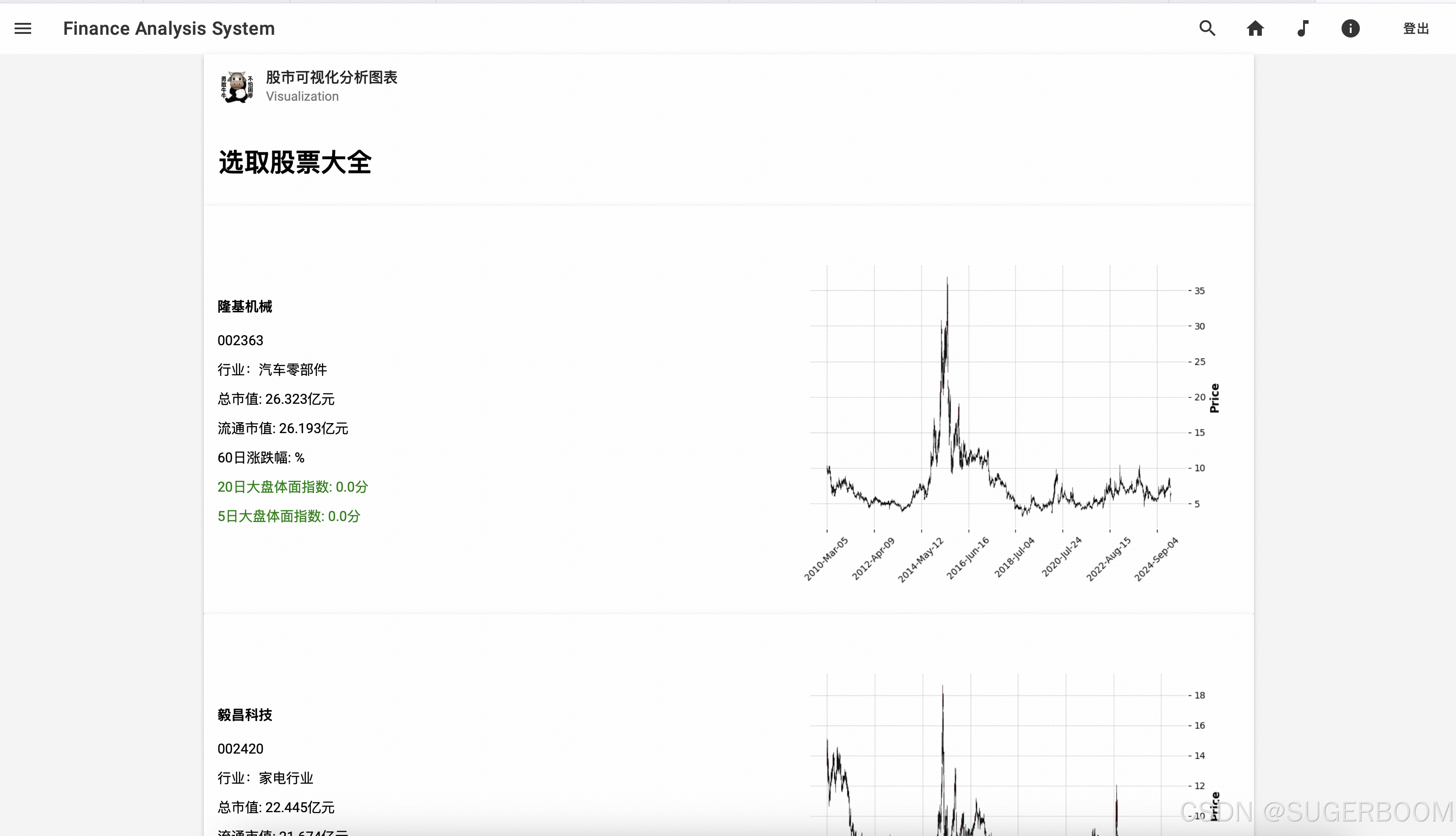Open the hamburger navigation menu

[x=23, y=29]
